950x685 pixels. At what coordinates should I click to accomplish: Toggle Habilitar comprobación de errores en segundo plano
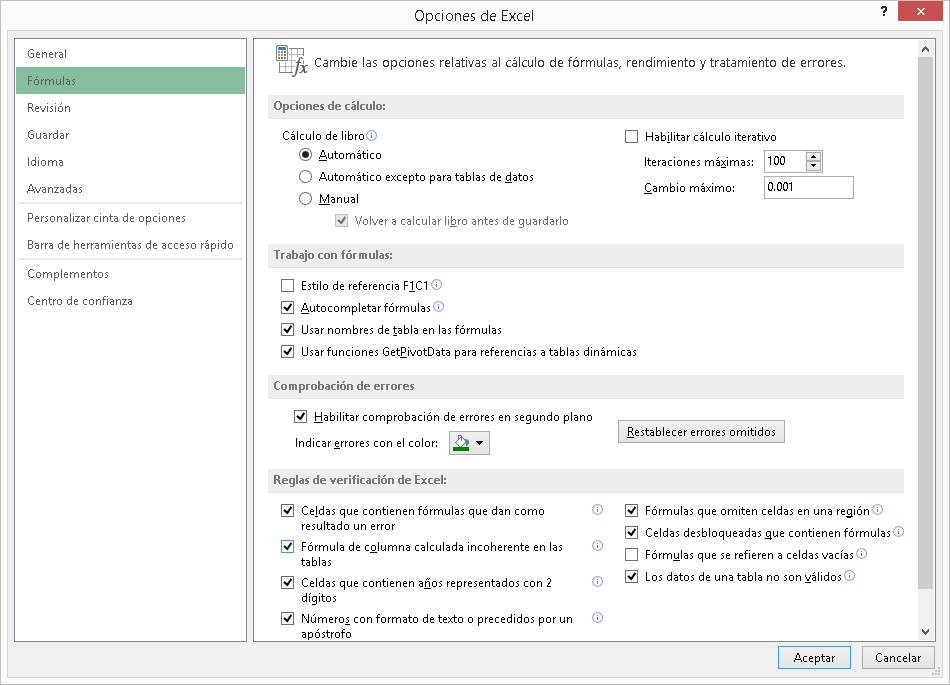coord(301,417)
